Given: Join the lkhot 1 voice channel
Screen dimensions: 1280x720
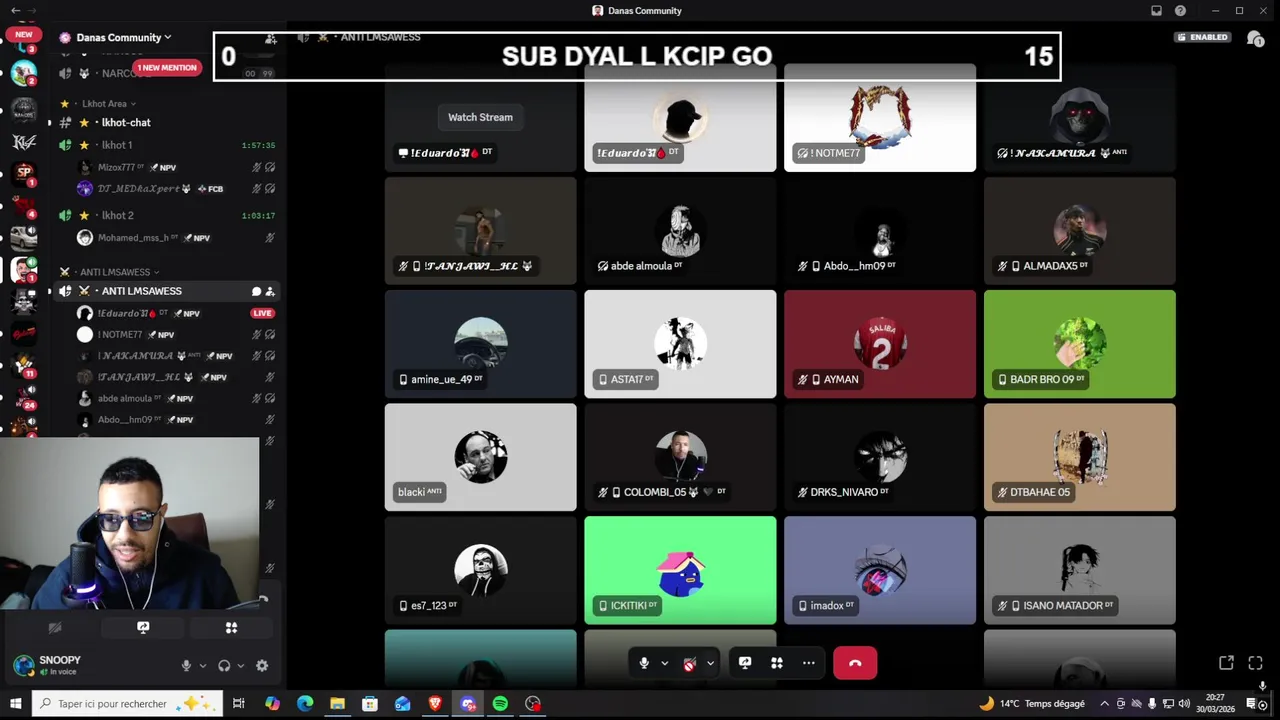Looking at the screenshot, I should click(x=117, y=145).
